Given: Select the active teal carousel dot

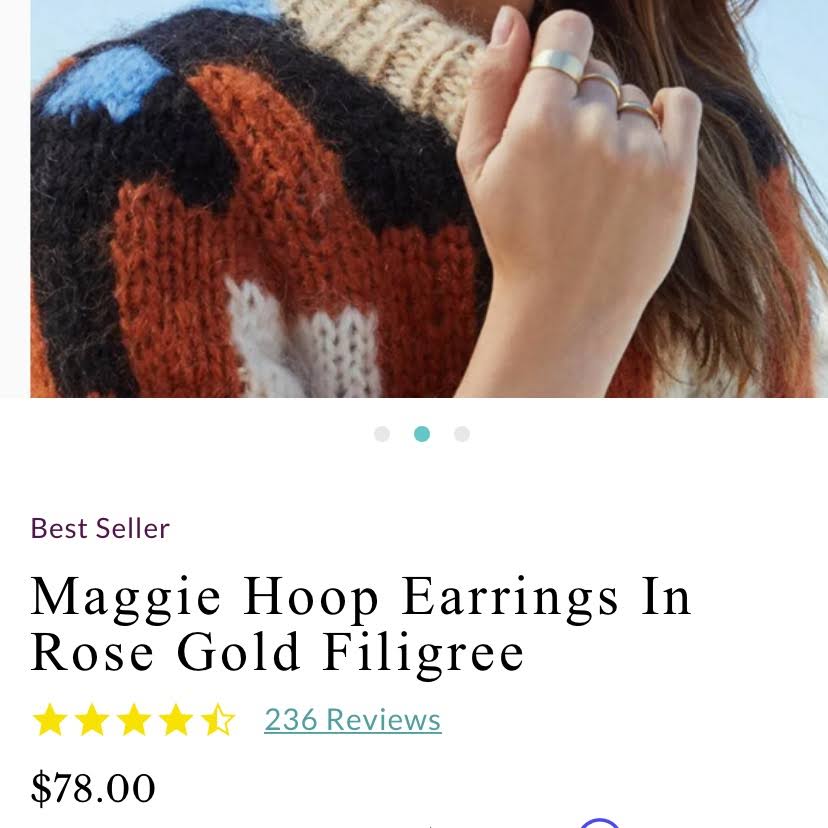Looking at the screenshot, I should pyautogui.click(x=422, y=434).
